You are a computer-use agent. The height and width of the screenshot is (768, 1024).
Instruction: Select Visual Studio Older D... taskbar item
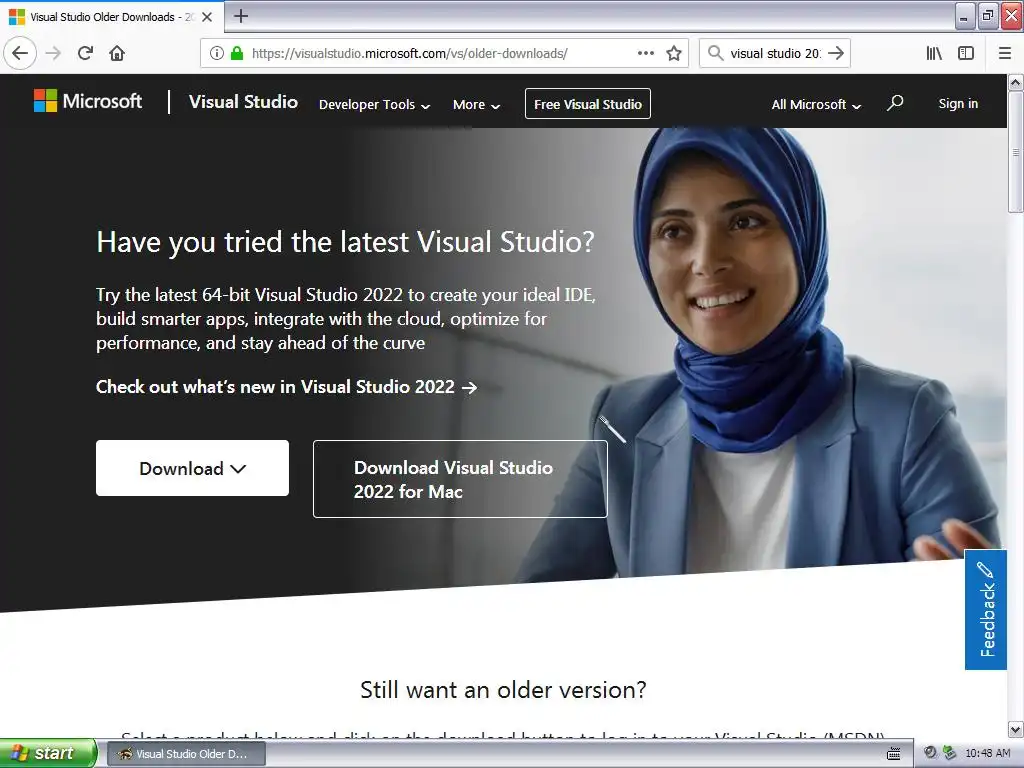coord(186,754)
